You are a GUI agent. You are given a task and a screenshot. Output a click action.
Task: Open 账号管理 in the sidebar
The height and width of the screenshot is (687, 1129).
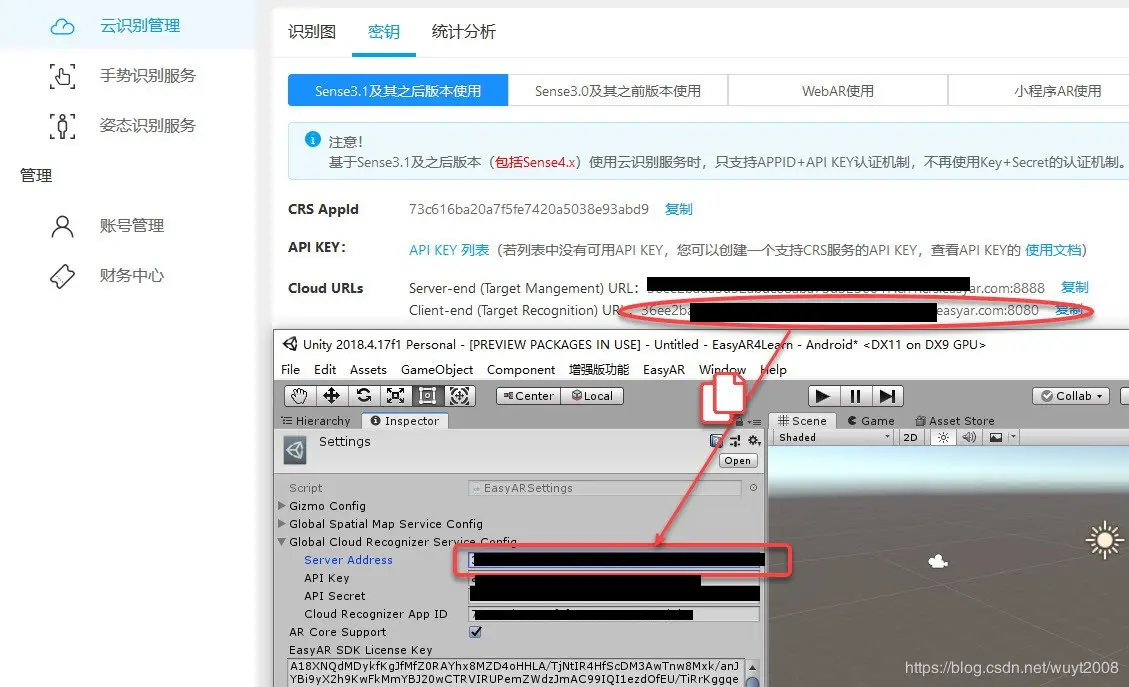(132, 225)
